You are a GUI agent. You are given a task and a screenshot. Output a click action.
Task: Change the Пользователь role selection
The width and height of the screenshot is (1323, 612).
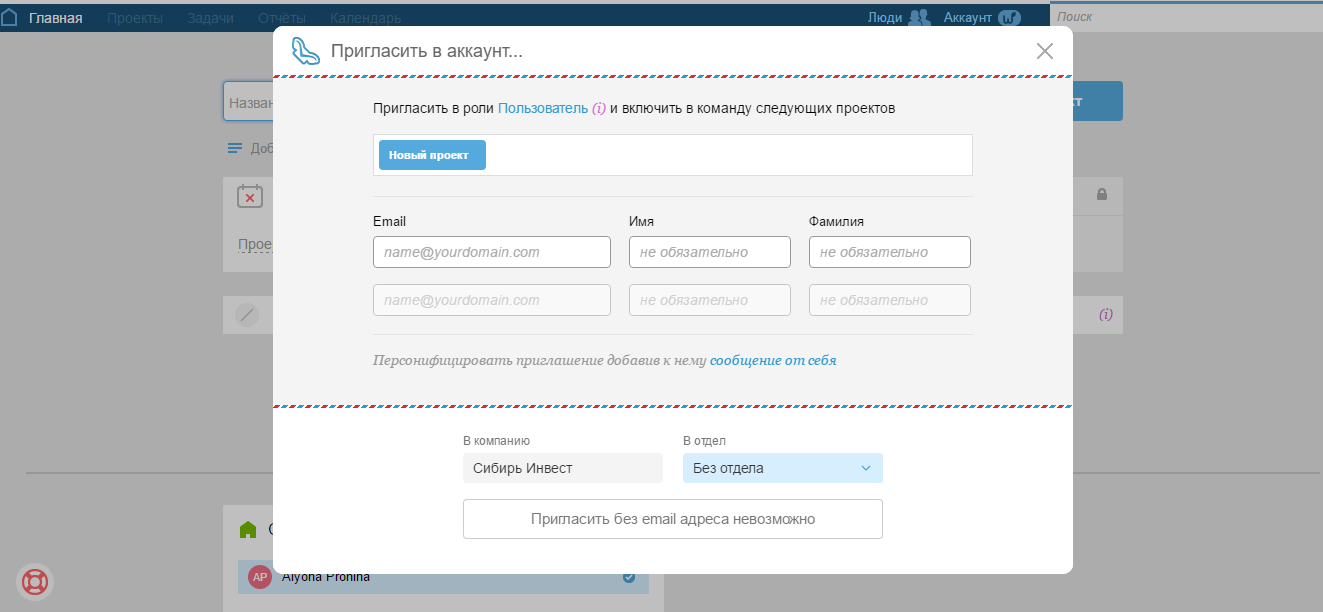click(x=543, y=108)
